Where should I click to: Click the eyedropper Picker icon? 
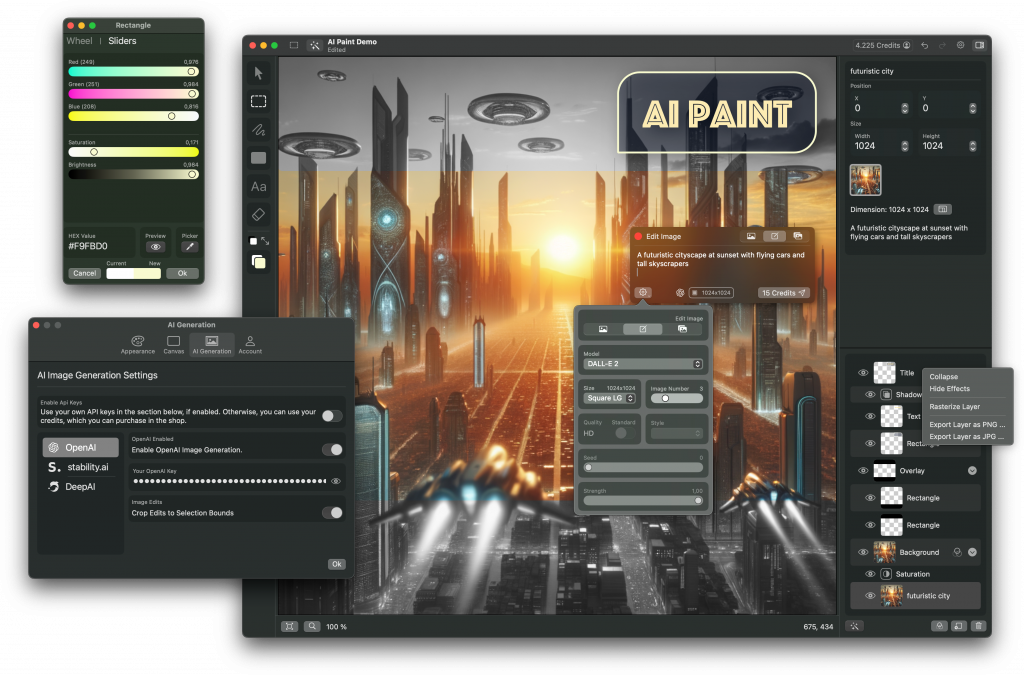tap(188, 246)
